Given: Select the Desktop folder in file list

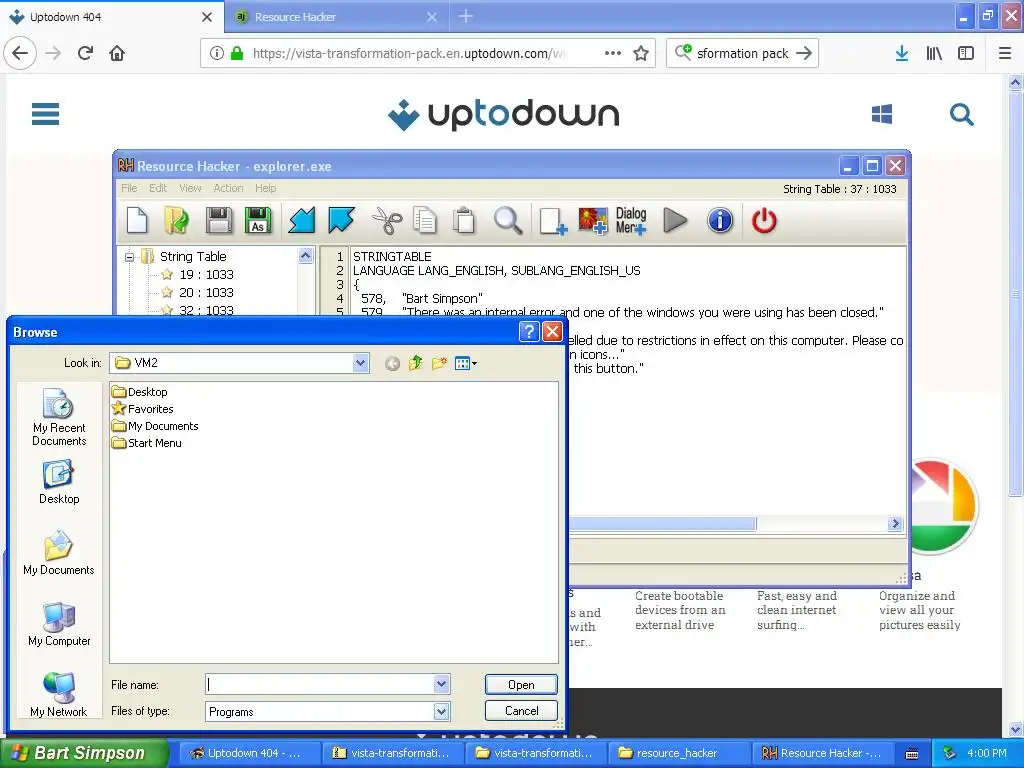Looking at the screenshot, I should [x=140, y=392].
